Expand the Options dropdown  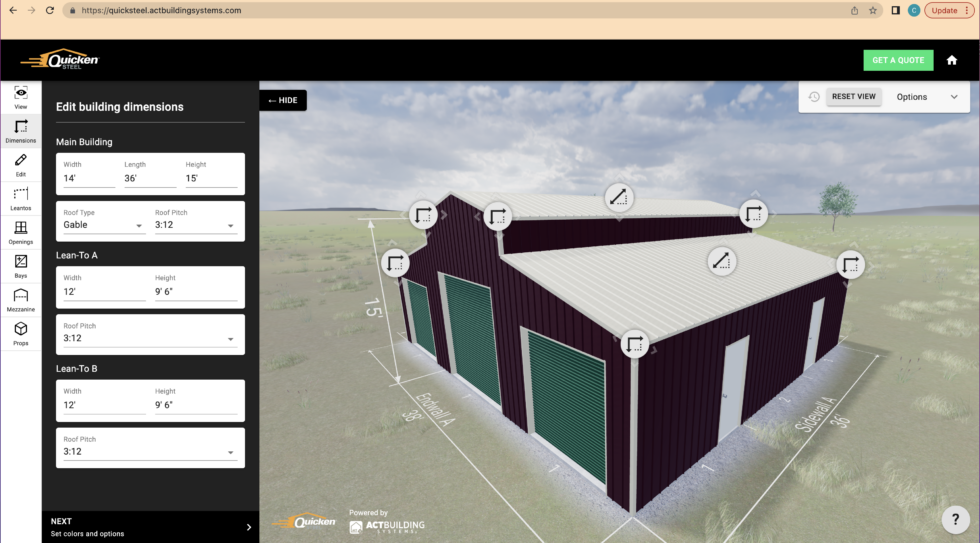tap(926, 97)
